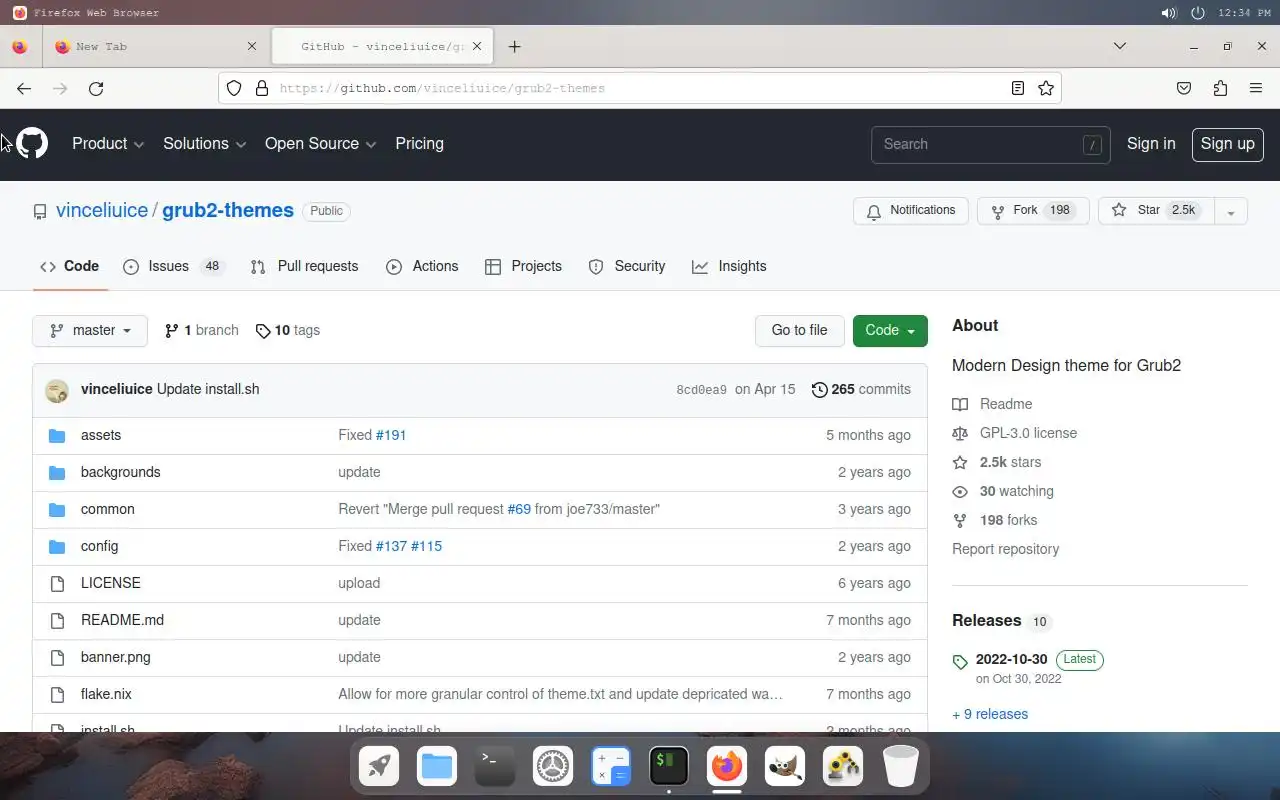Select the Code tab

70,266
